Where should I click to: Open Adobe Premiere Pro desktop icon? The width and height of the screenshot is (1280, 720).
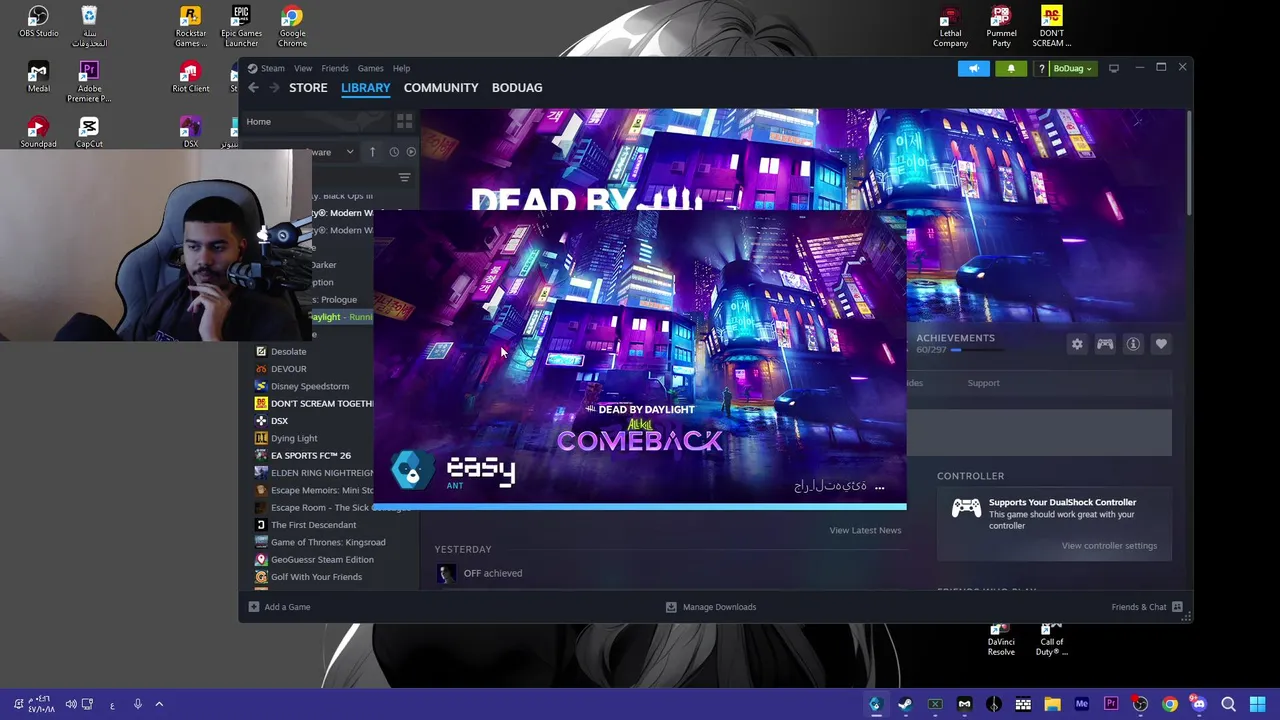[89, 82]
